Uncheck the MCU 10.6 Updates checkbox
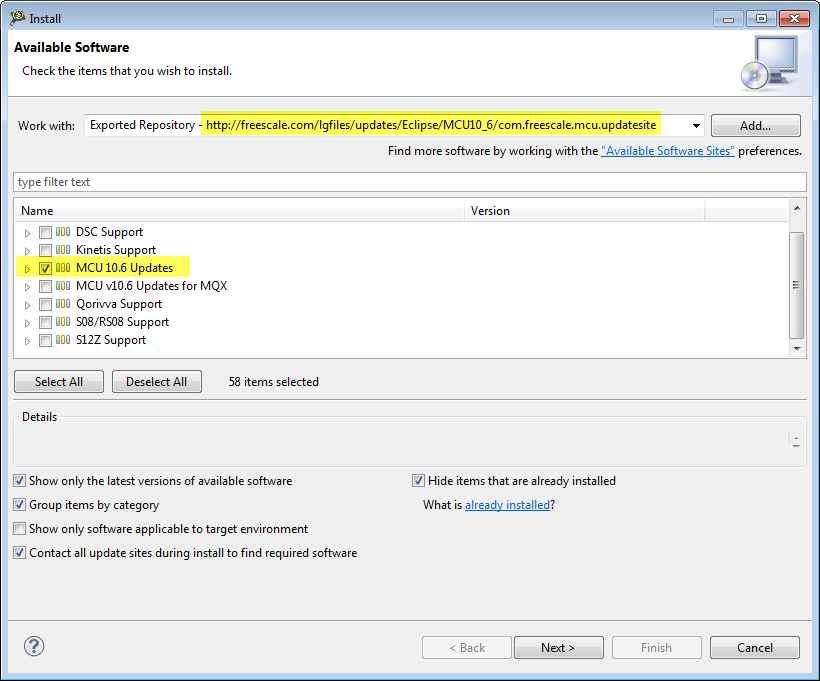 pyautogui.click(x=45, y=268)
